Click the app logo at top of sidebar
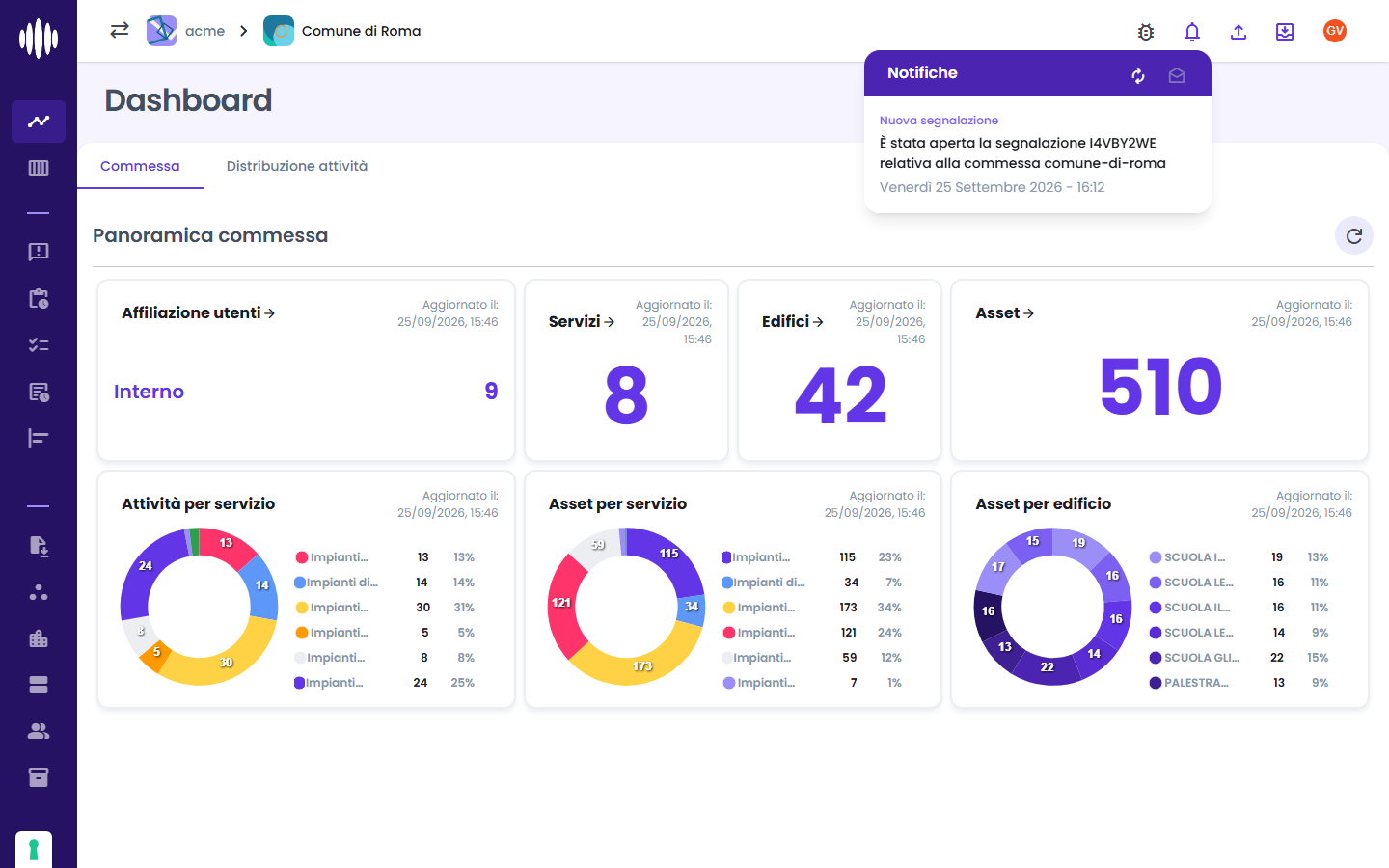 point(39,39)
